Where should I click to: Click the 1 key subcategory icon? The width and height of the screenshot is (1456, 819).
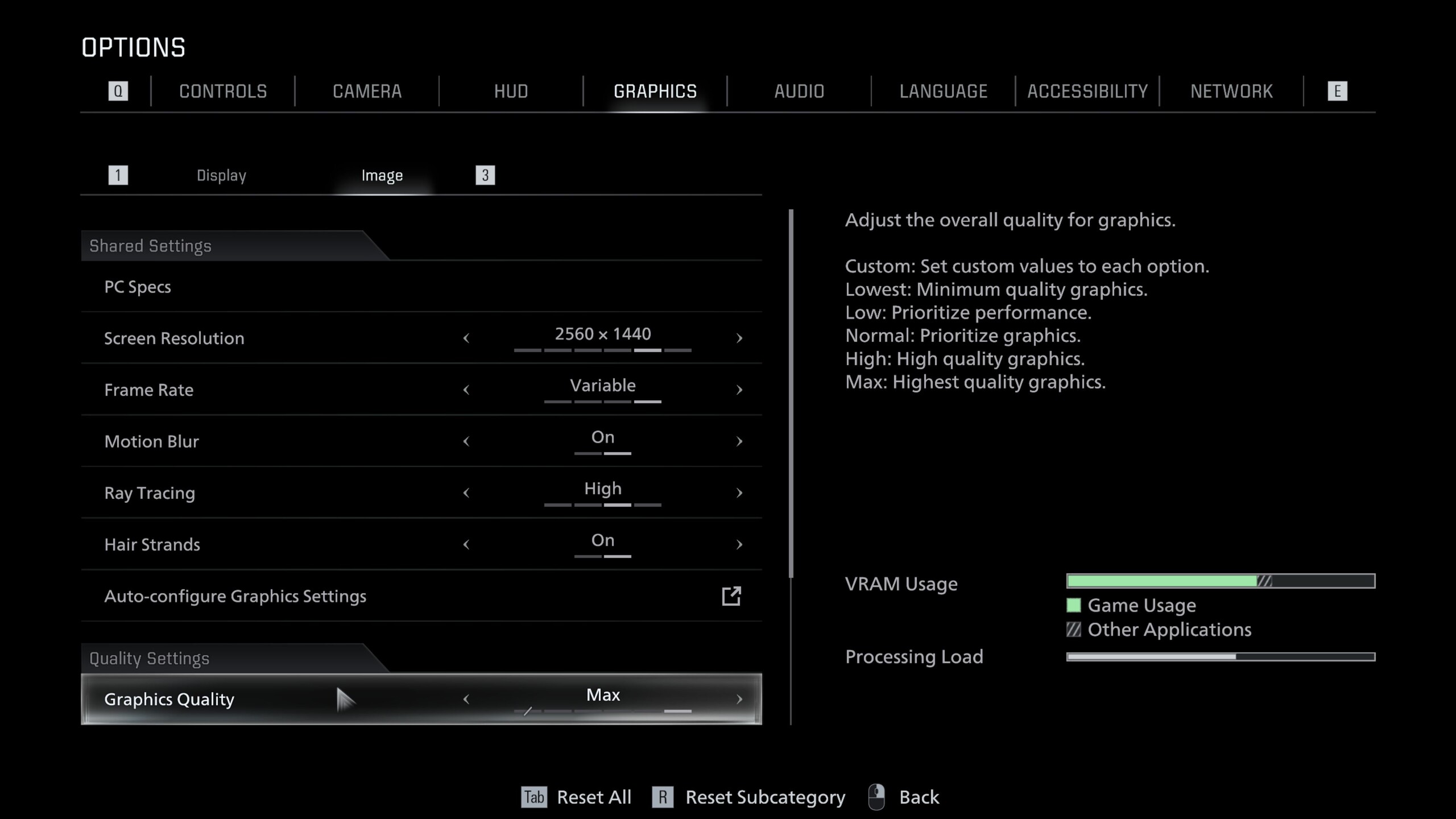(x=118, y=175)
